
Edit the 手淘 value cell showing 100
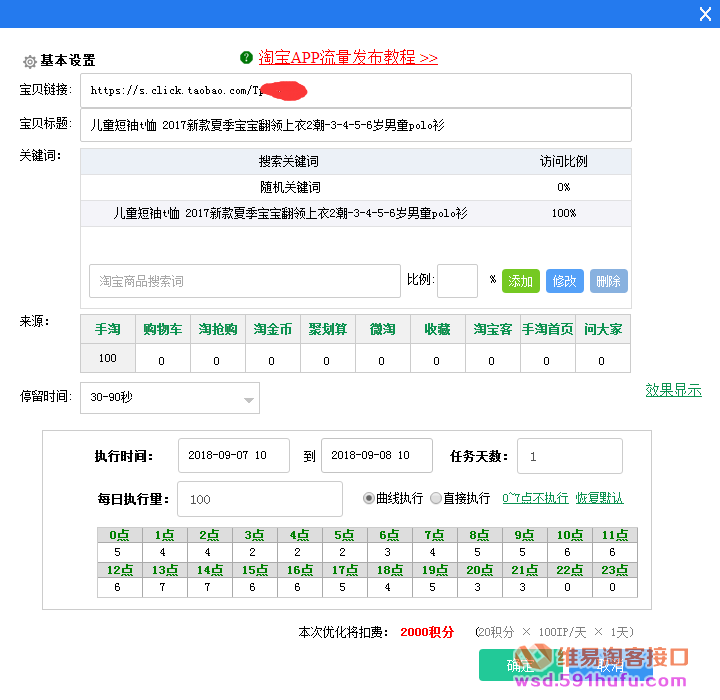[x=108, y=358]
